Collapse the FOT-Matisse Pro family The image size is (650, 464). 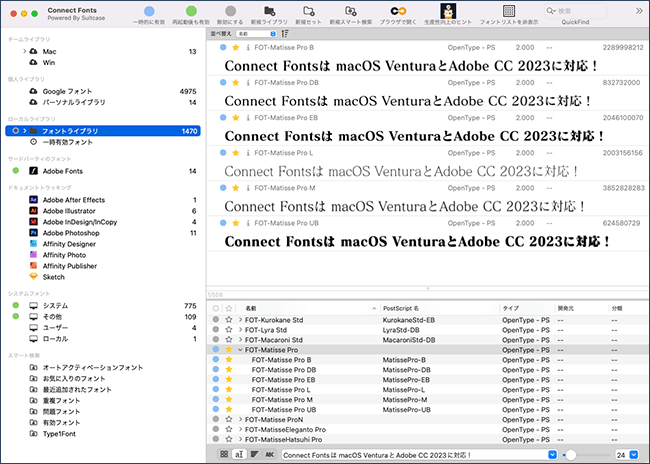pyautogui.click(x=240, y=350)
